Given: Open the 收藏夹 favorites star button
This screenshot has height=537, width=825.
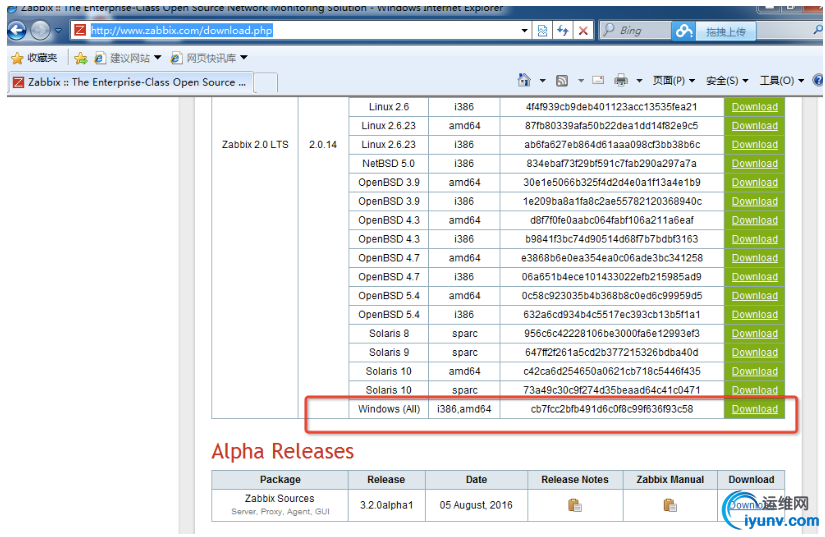Looking at the screenshot, I should (34, 58).
